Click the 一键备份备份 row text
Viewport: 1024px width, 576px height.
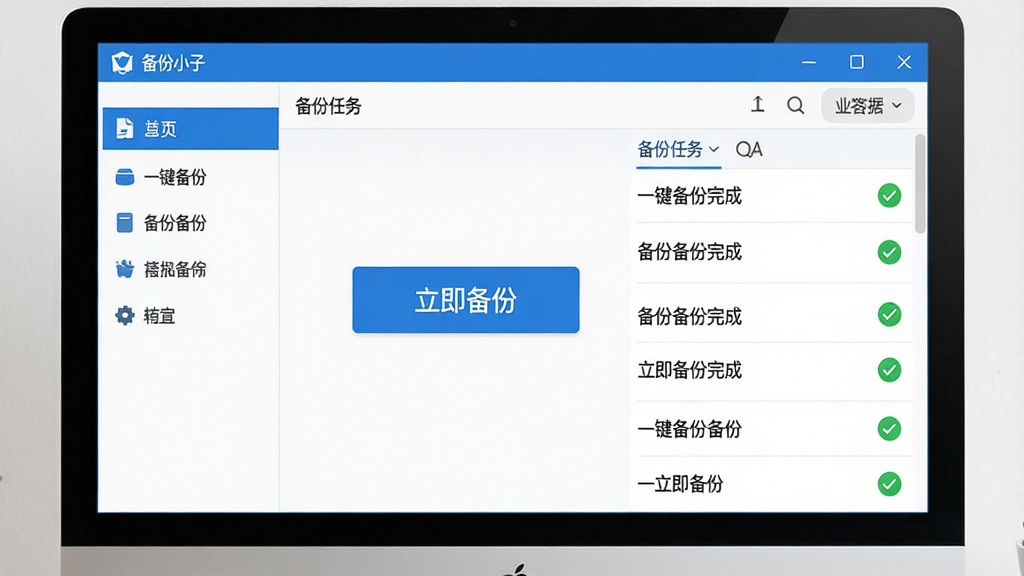690,429
